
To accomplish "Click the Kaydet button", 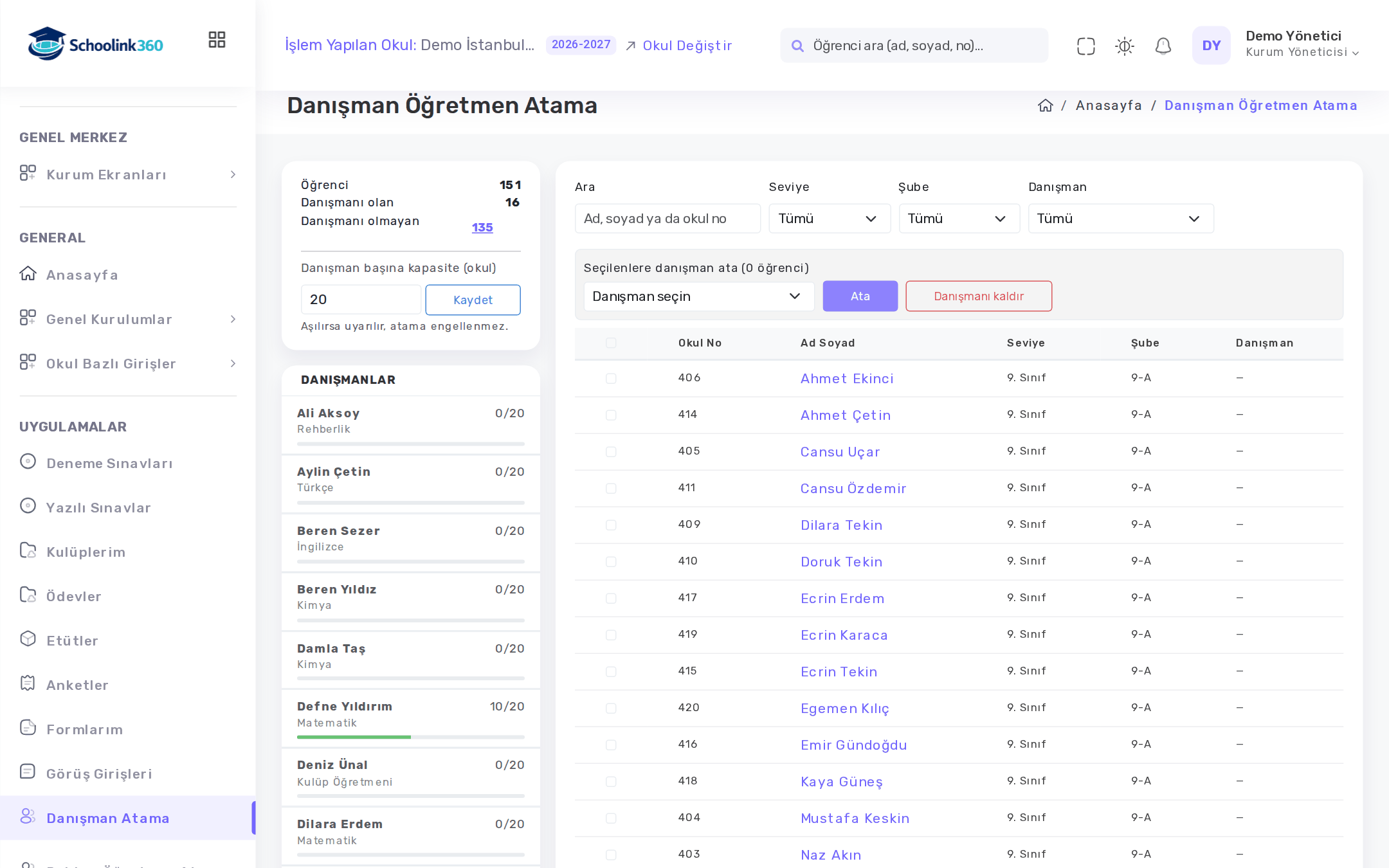I will pyautogui.click(x=473, y=300).
